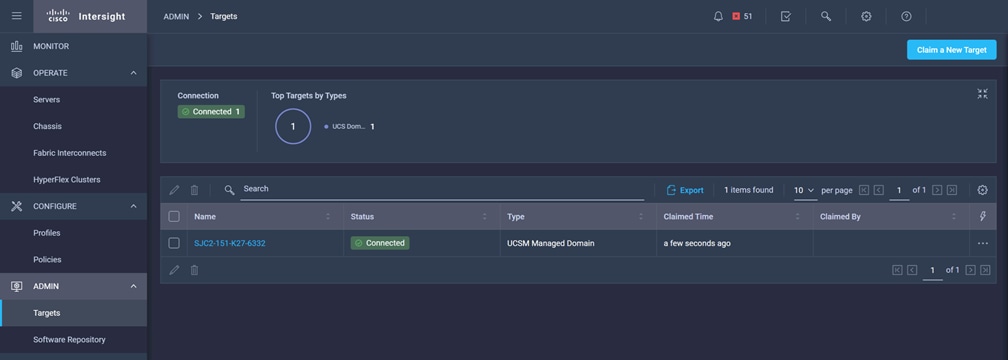Click the targets donut chart showing 1
This screenshot has width=1008, height=360.
[293, 127]
